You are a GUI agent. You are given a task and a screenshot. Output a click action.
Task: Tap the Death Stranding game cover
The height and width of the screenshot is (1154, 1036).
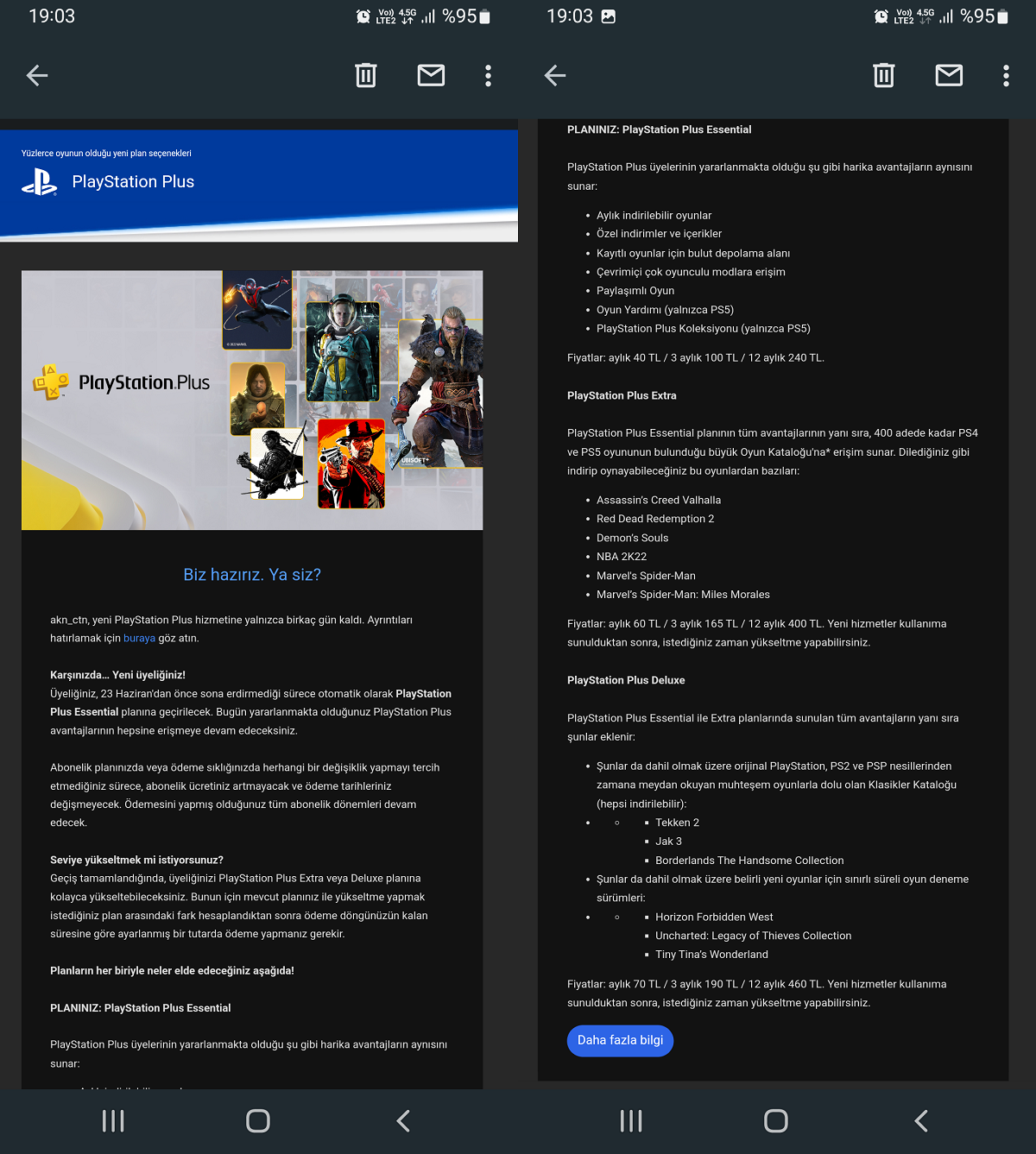(257, 398)
